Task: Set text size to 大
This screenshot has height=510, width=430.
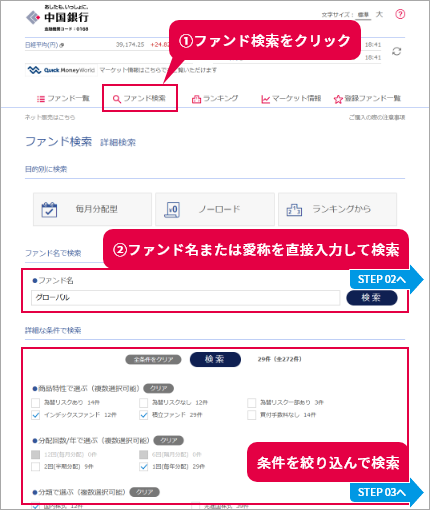Action: (379, 14)
